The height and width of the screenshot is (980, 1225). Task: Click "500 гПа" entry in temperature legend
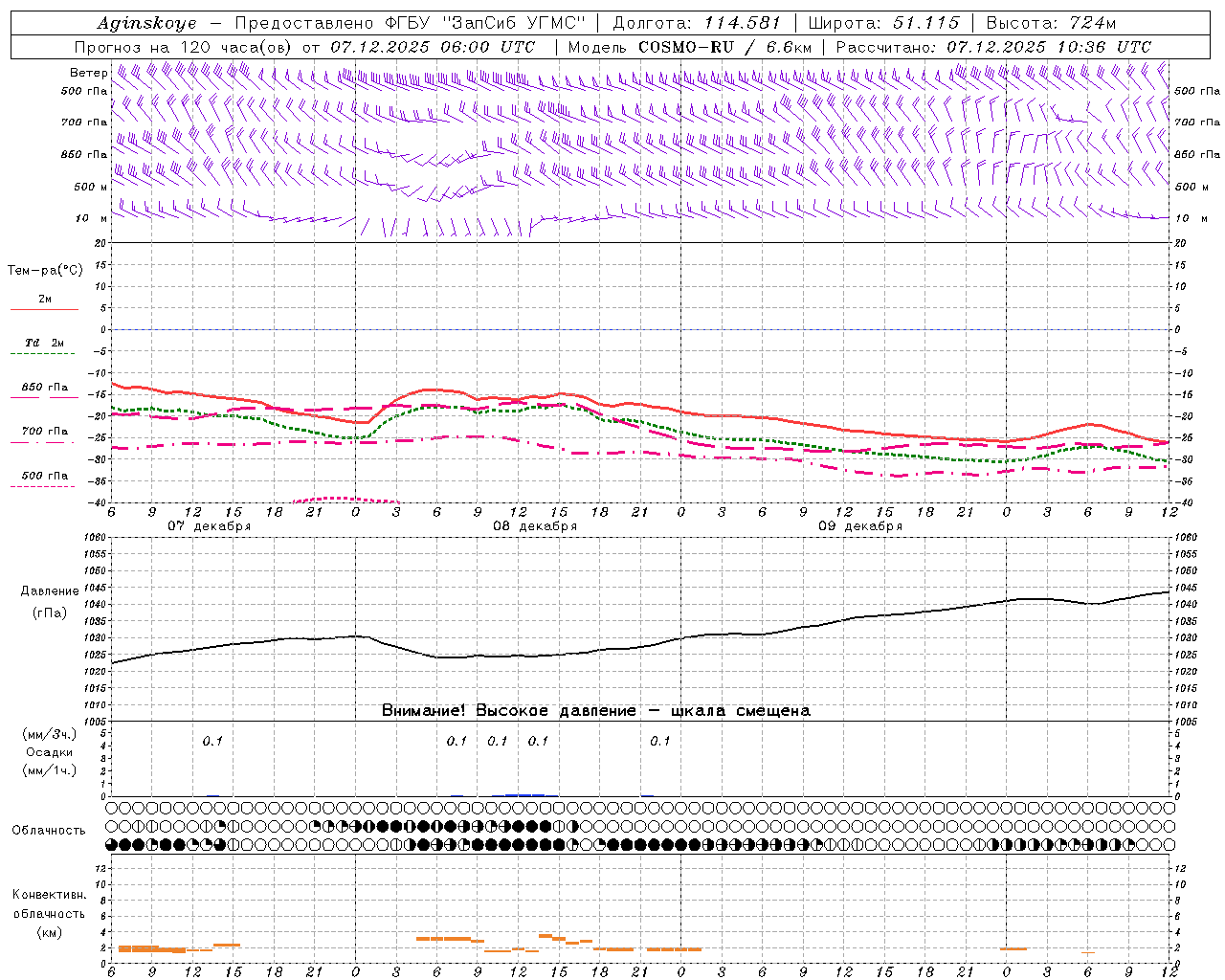45,476
